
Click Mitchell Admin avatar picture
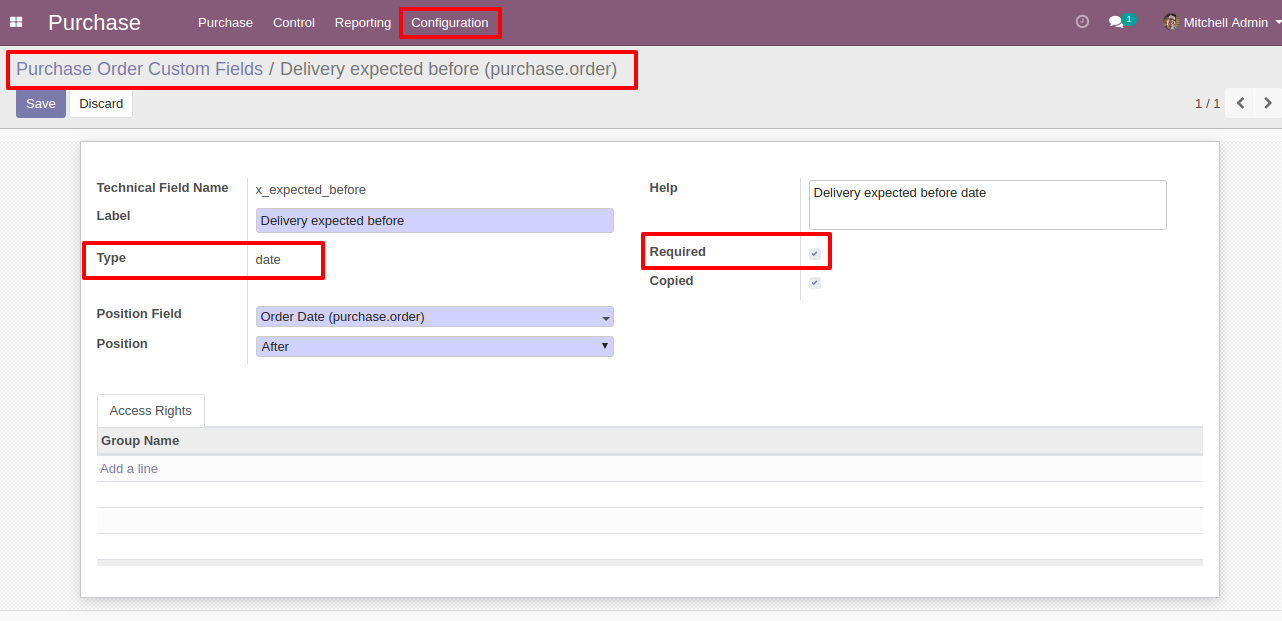tap(1171, 22)
